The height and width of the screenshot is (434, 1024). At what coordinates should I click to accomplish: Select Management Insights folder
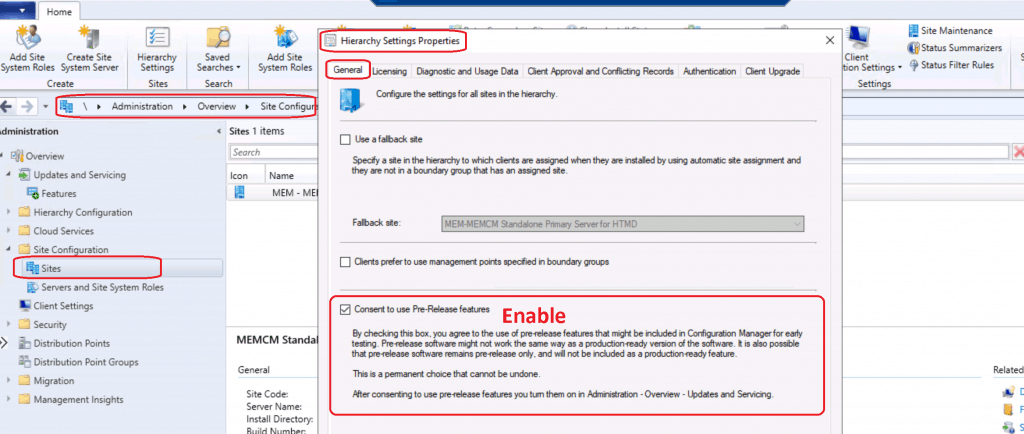point(71,399)
